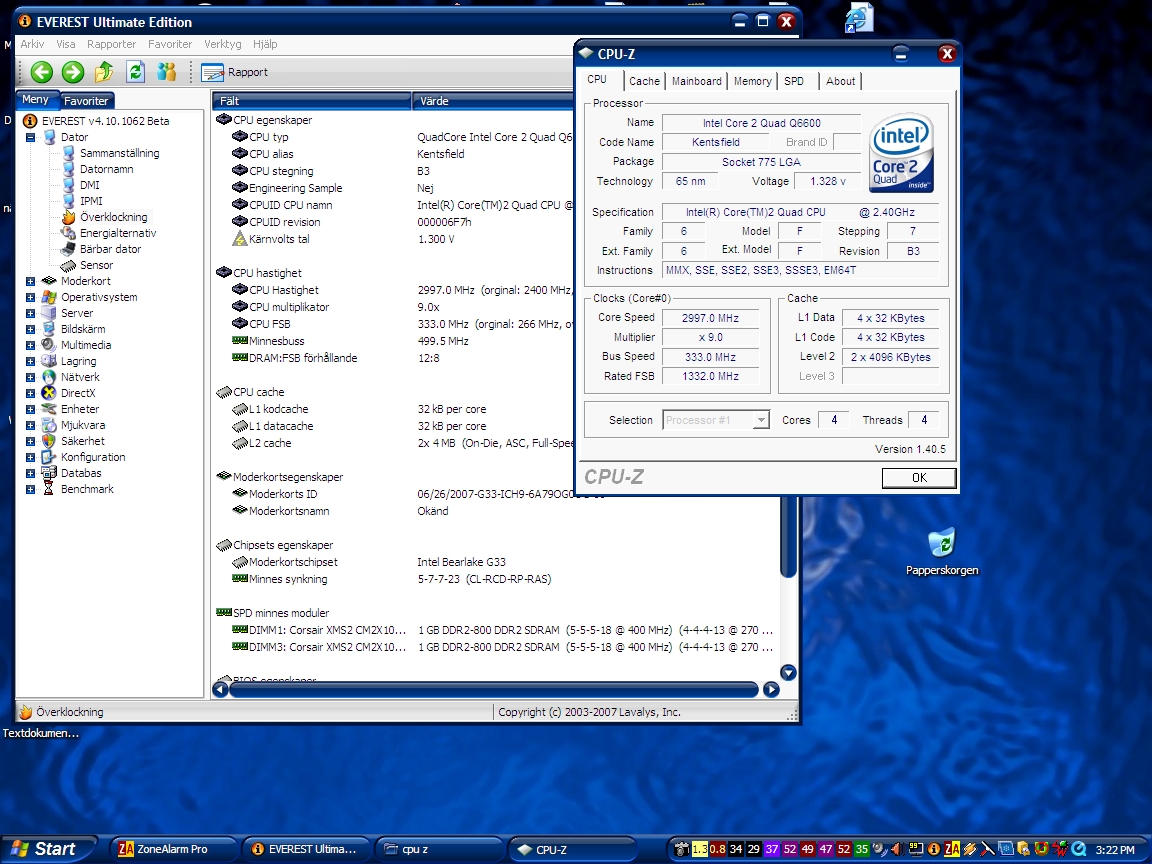Click the horizontal scrollbar thumb in EVEREST
This screenshot has height=864, width=1152.
494,689
